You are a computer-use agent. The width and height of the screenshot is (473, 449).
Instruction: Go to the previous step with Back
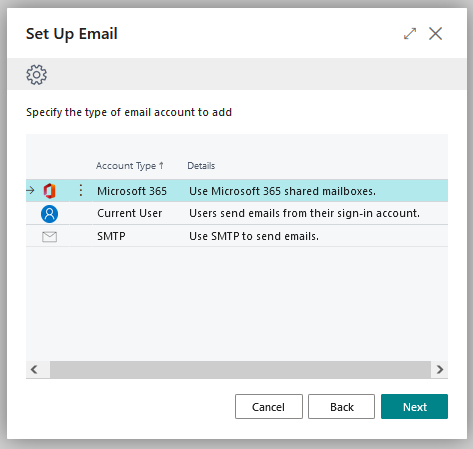(x=341, y=407)
